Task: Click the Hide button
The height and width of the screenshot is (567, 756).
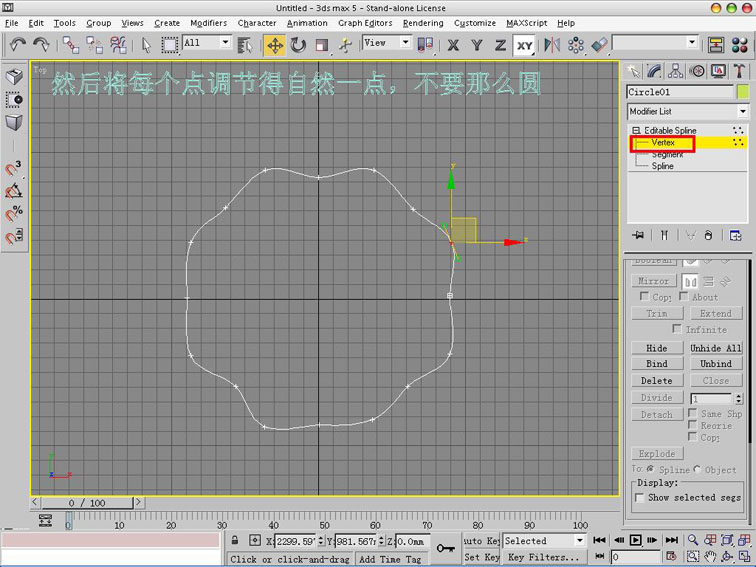Action: [x=657, y=348]
